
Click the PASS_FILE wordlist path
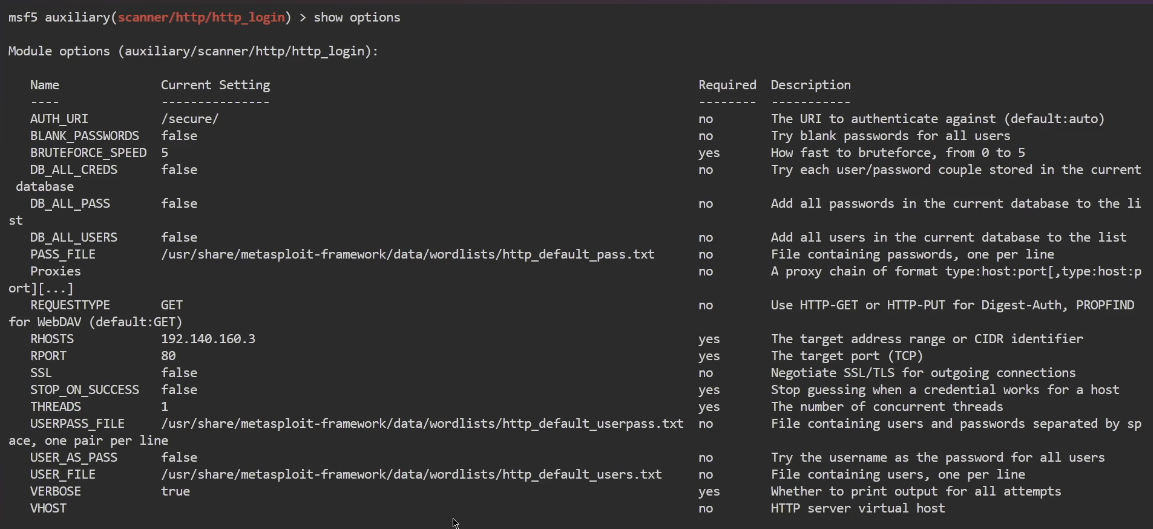pos(407,254)
